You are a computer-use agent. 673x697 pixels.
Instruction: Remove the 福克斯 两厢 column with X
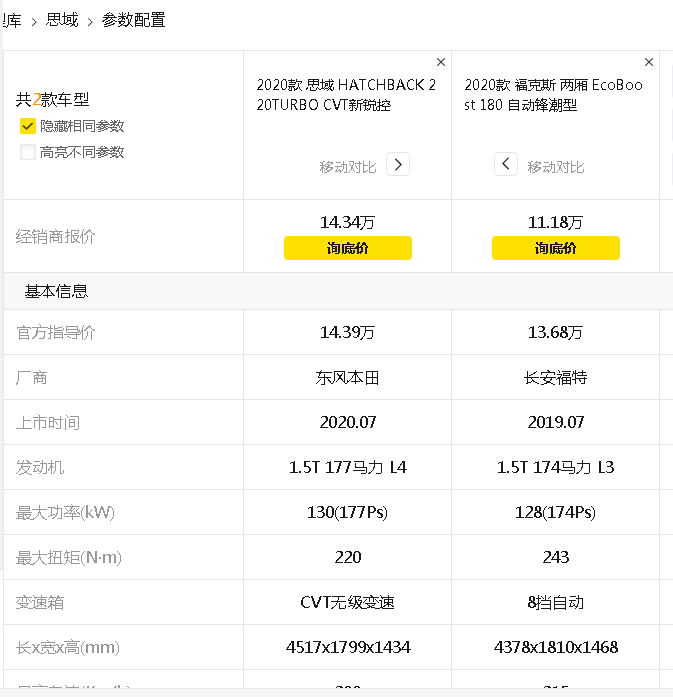coord(649,62)
